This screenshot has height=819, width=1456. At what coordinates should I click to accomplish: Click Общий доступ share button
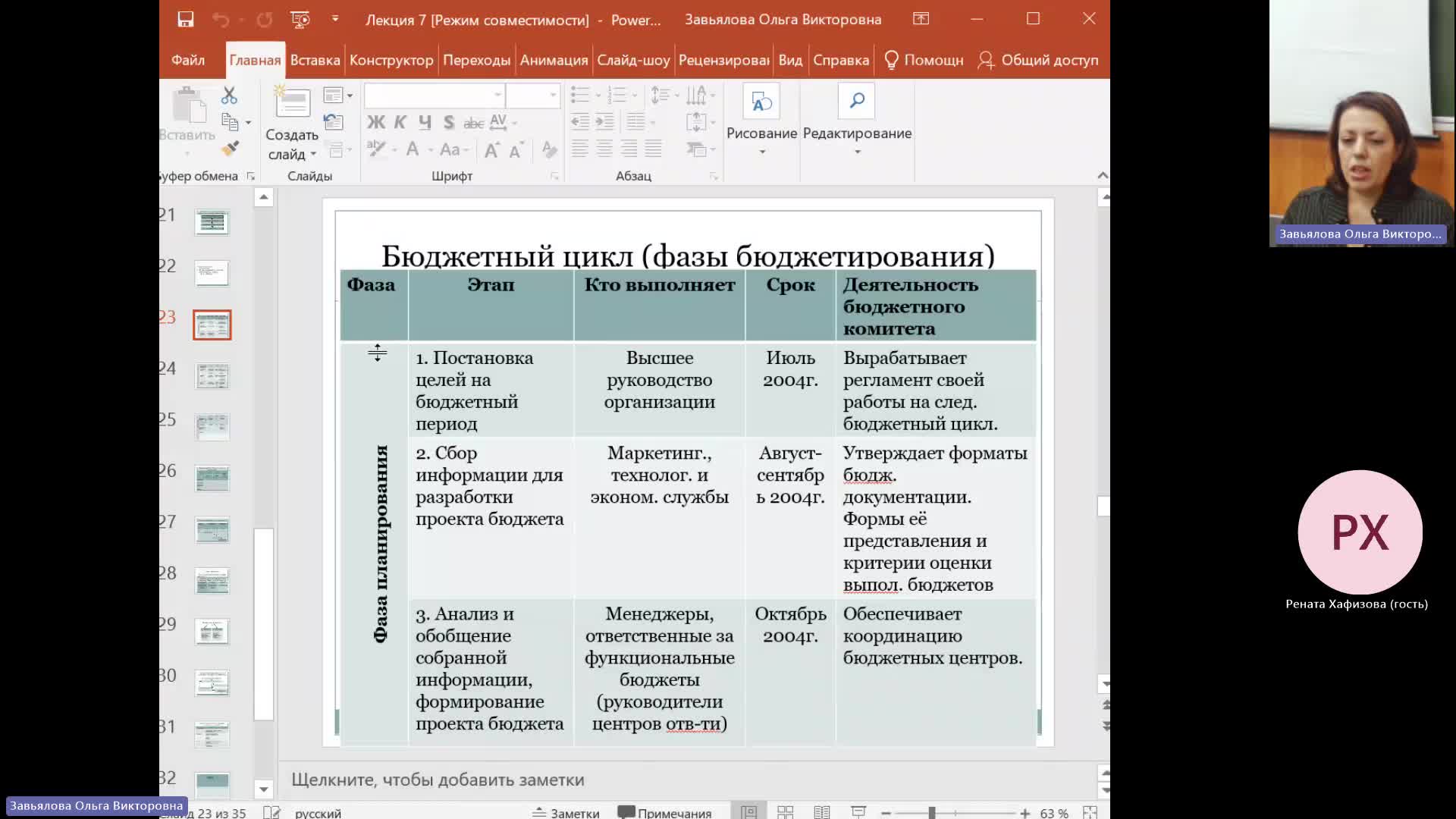click(1037, 60)
